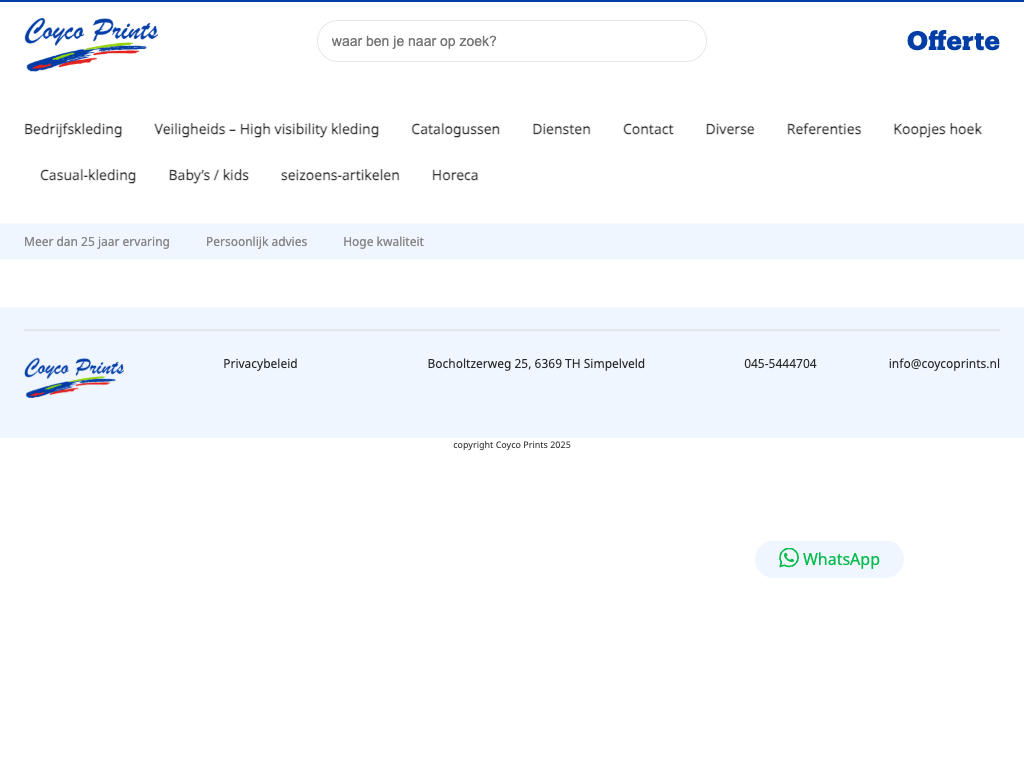Image resolution: width=1024 pixels, height=768 pixels.
Task: Open the Diverse menu item
Action: (x=730, y=129)
